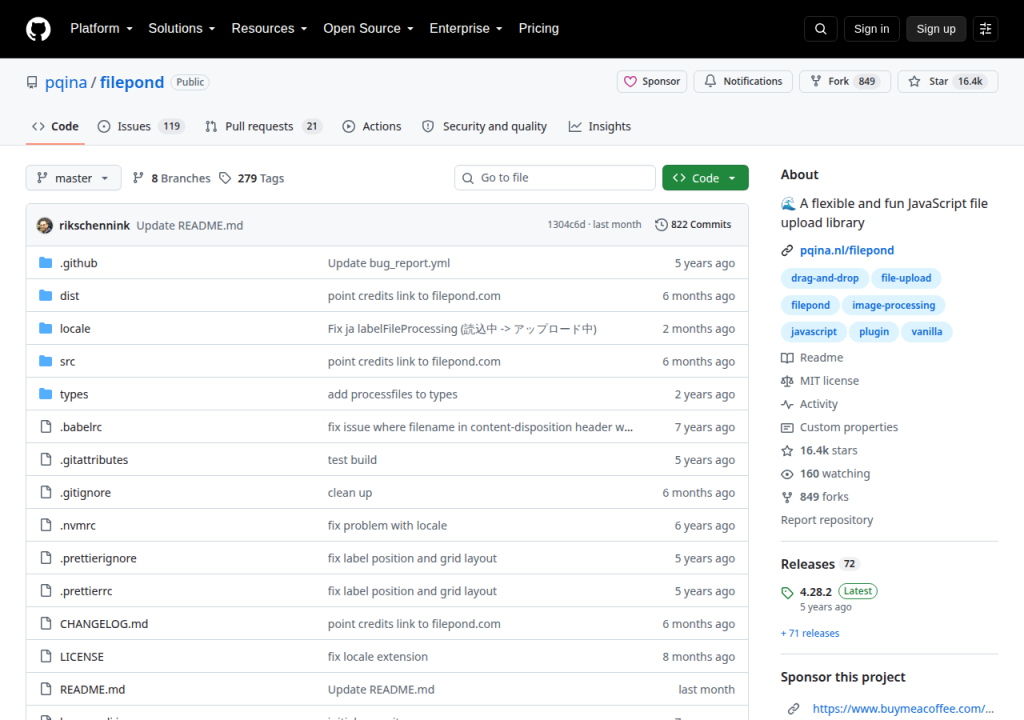Open the rikschennink author link
Viewport: 1024px width, 720px height.
point(94,225)
